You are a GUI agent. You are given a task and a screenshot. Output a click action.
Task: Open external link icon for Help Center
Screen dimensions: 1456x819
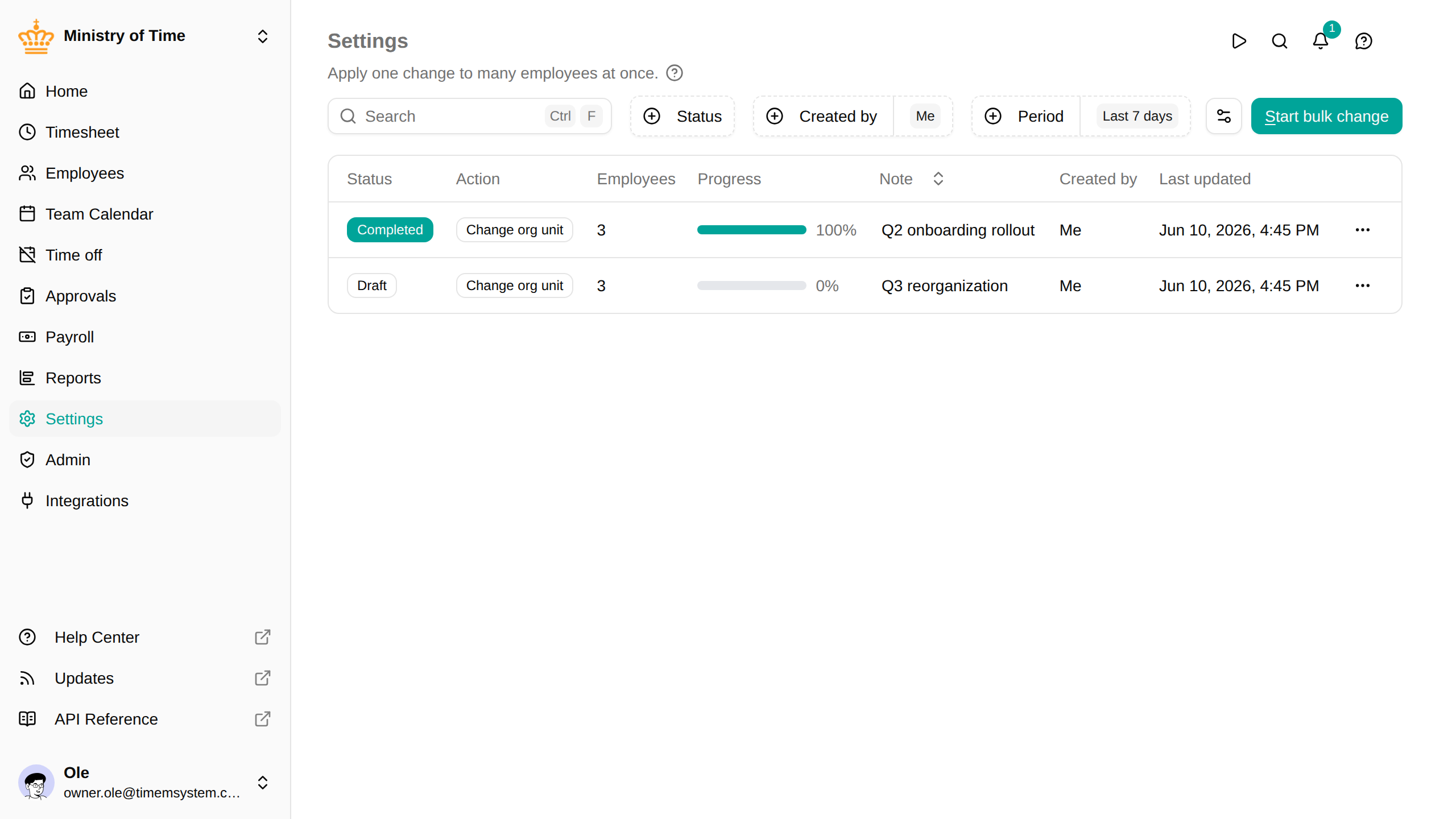(263, 637)
